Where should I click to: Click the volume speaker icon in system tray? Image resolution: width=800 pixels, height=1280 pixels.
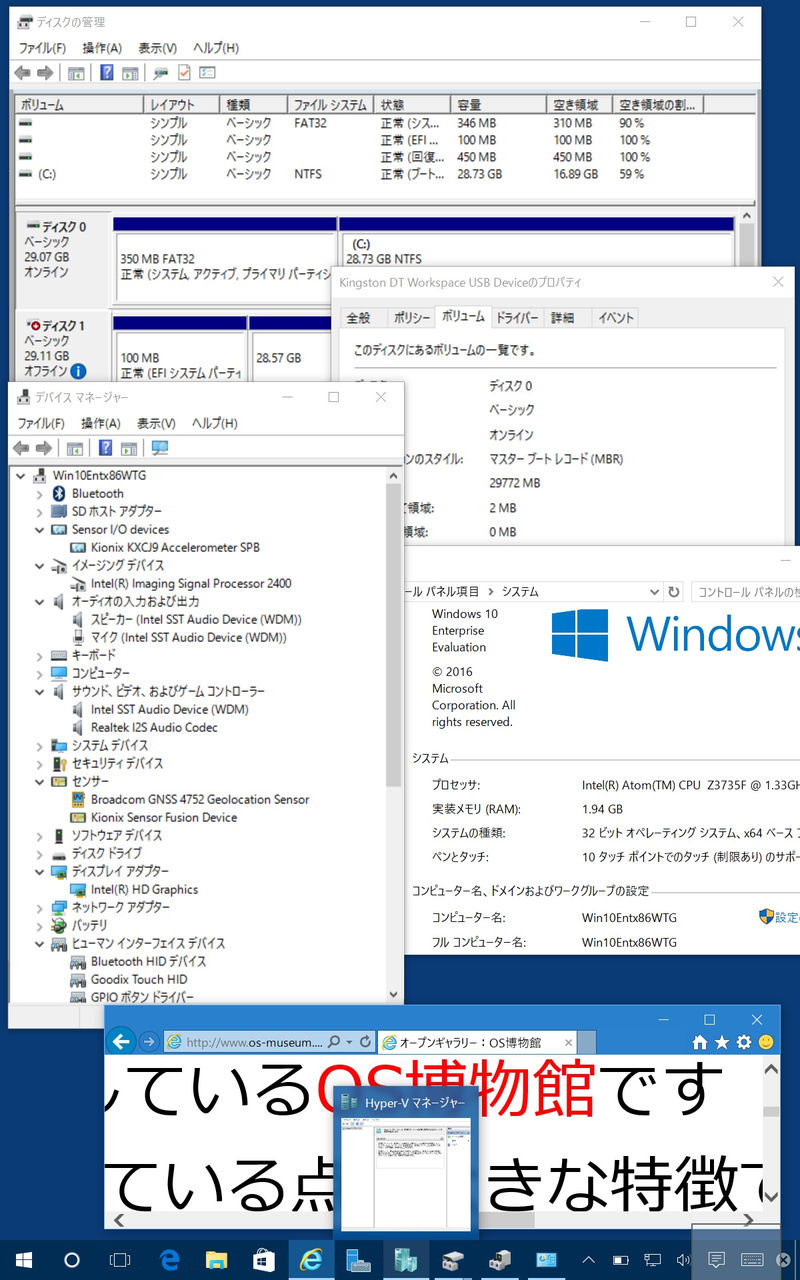[x=684, y=1260]
